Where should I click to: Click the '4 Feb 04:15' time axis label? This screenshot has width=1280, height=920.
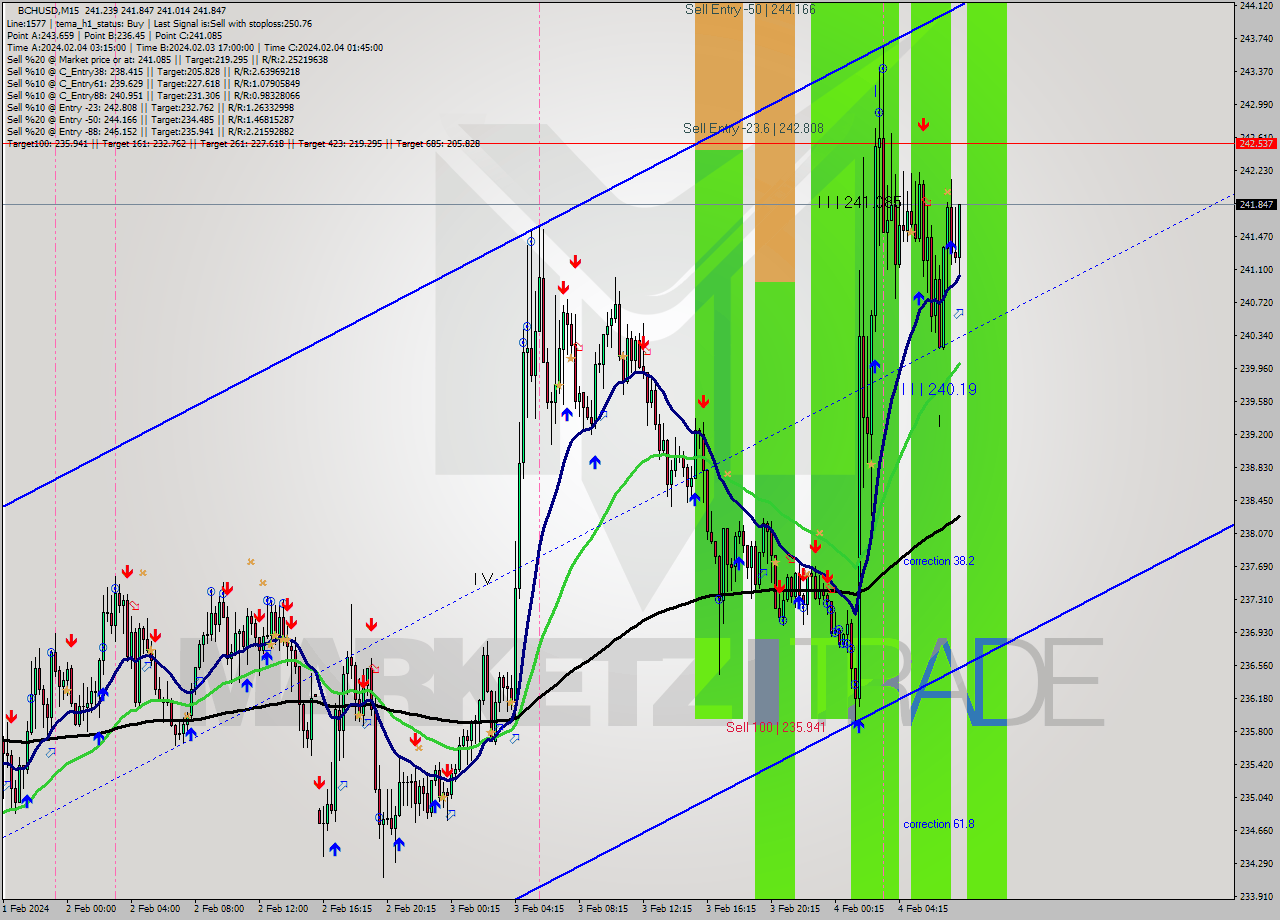click(x=923, y=910)
